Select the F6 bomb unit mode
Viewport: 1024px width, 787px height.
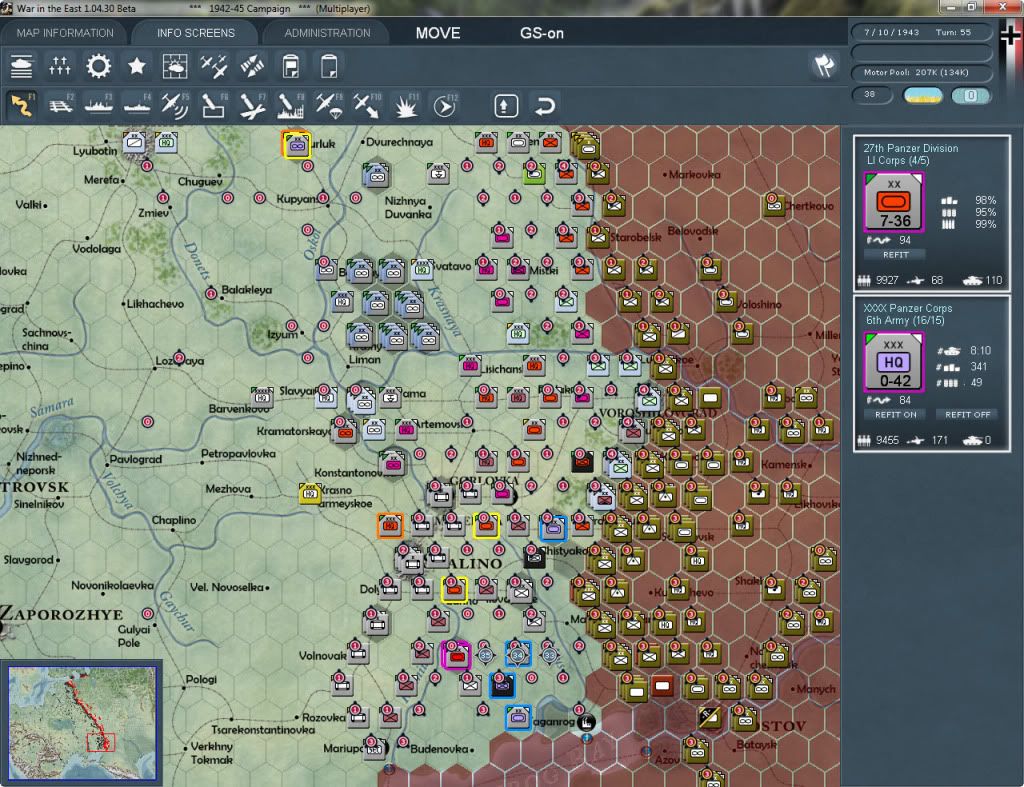tap(214, 106)
